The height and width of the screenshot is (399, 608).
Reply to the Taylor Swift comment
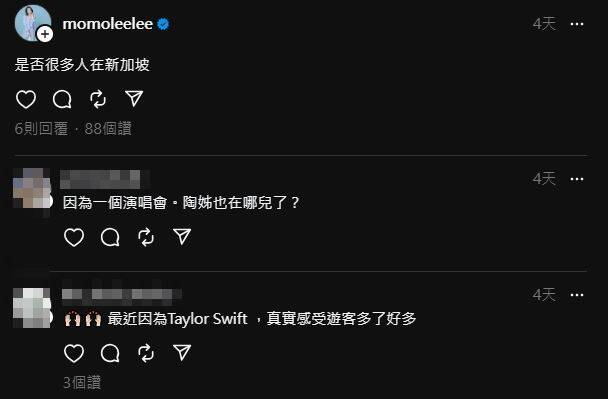click(110, 353)
